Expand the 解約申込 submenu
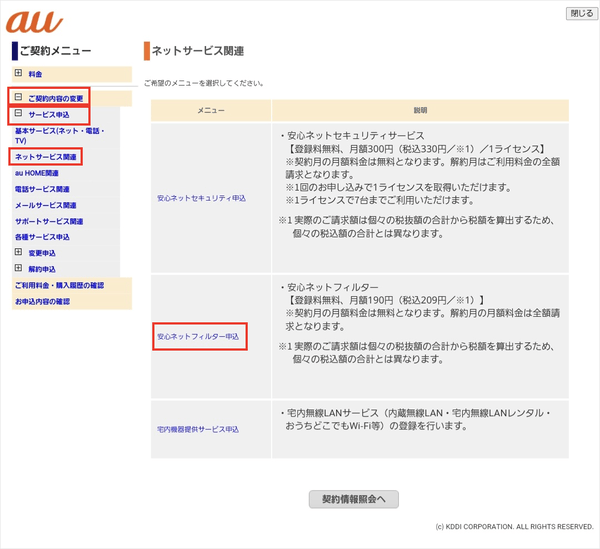The image size is (600, 549). (18, 269)
